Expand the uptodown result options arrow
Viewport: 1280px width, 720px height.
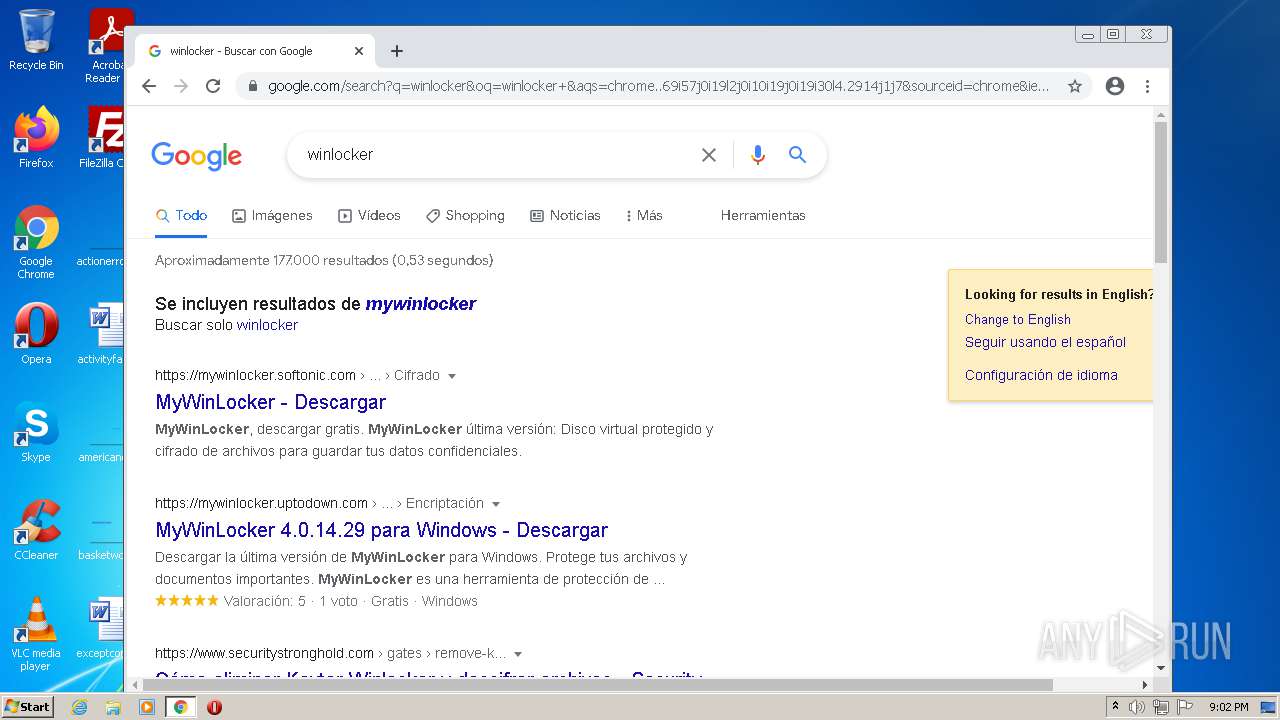[x=496, y=504]
